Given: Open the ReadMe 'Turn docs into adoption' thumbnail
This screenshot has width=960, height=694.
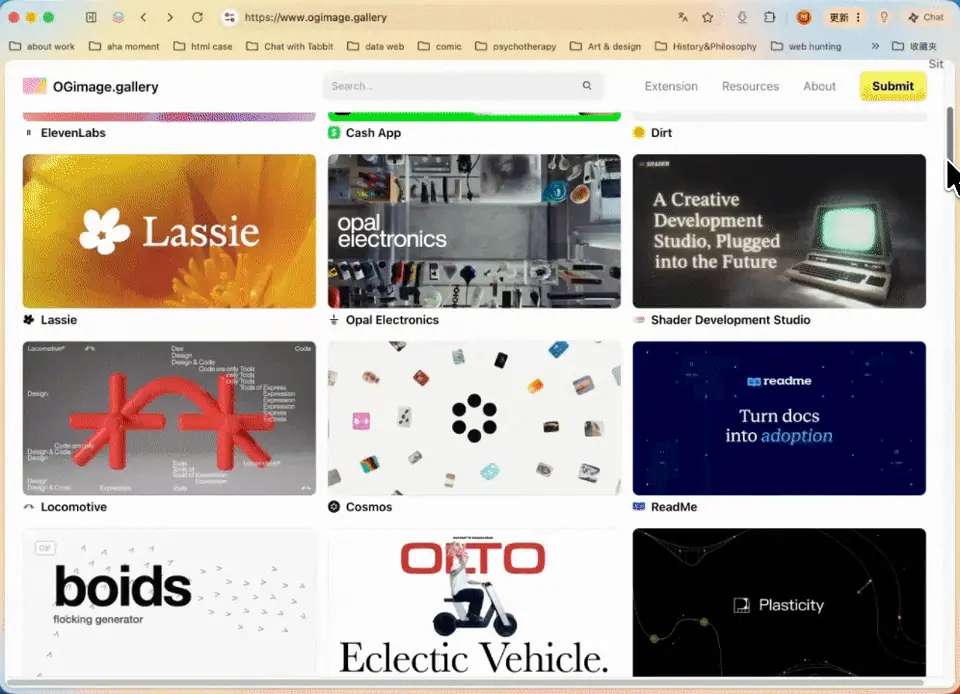Looking at the screenshot, I should [779, 418].
